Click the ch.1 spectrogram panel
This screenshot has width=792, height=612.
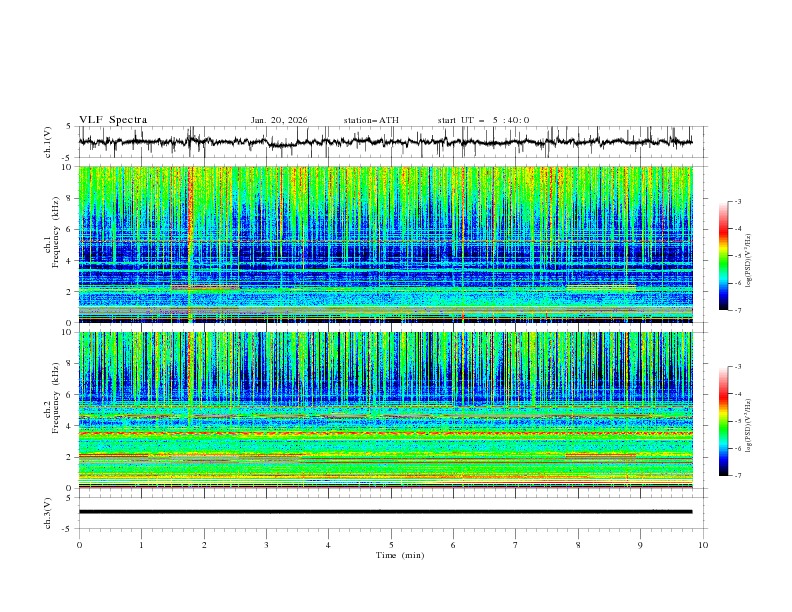(385, 244)
